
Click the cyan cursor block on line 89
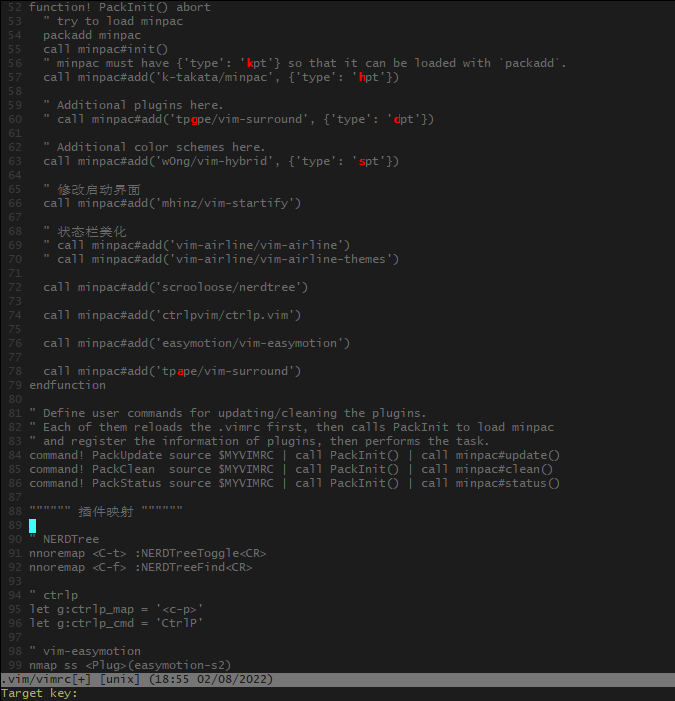pyautogui.click(x=33, y=526)
